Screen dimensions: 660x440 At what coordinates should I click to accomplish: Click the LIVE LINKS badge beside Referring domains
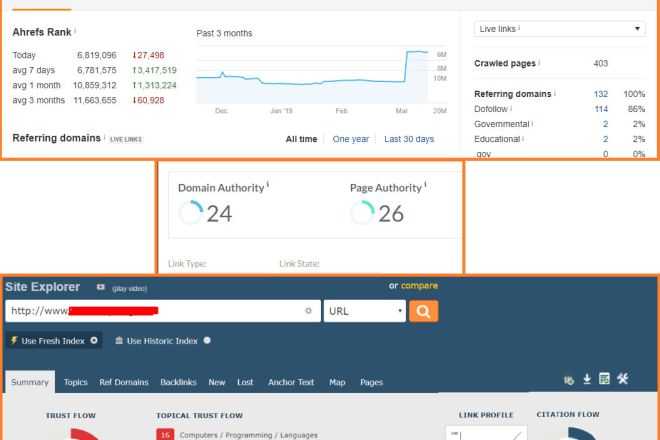126,139
